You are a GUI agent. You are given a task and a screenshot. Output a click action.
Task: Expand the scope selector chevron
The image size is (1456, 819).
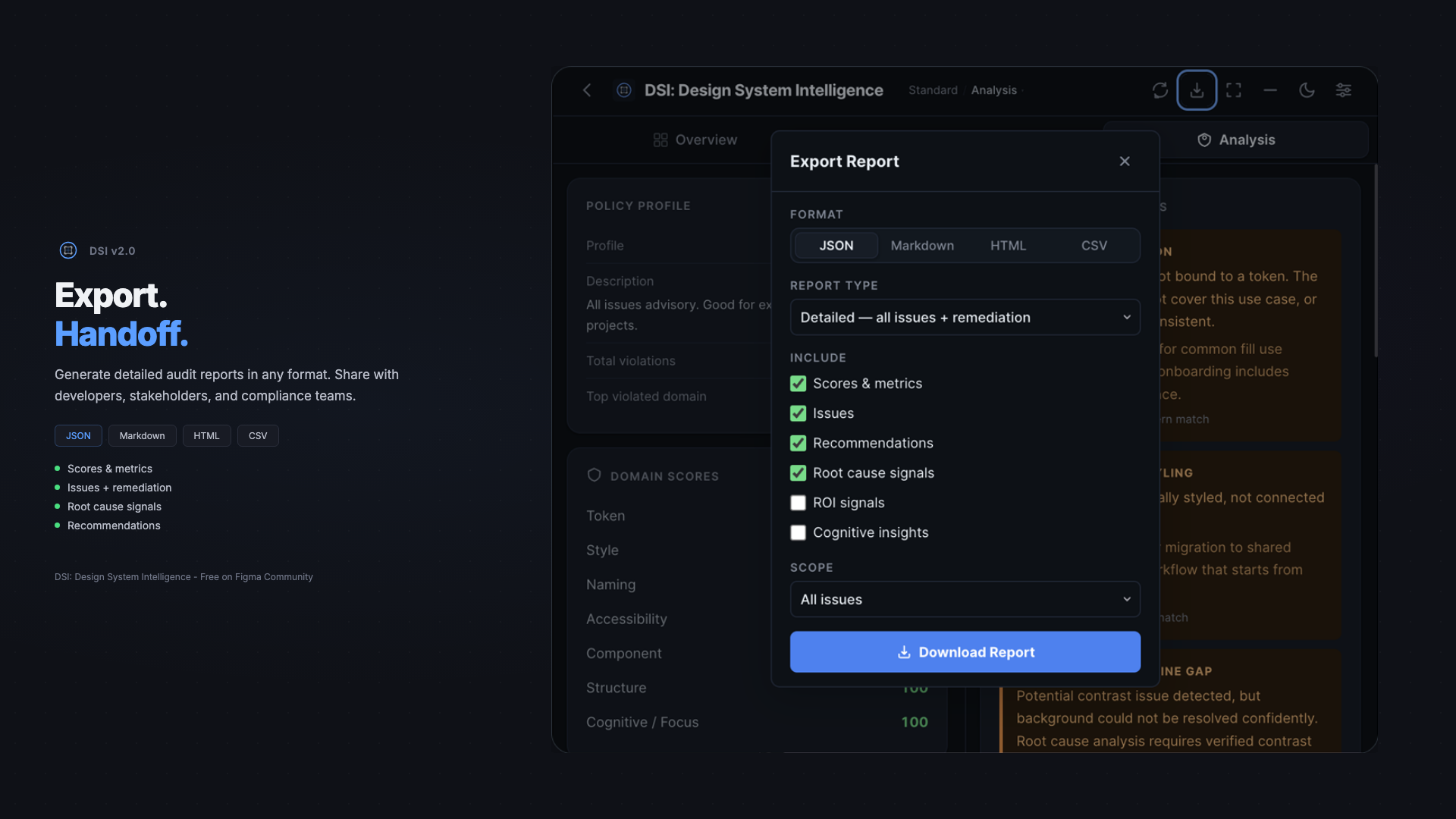1127,599
